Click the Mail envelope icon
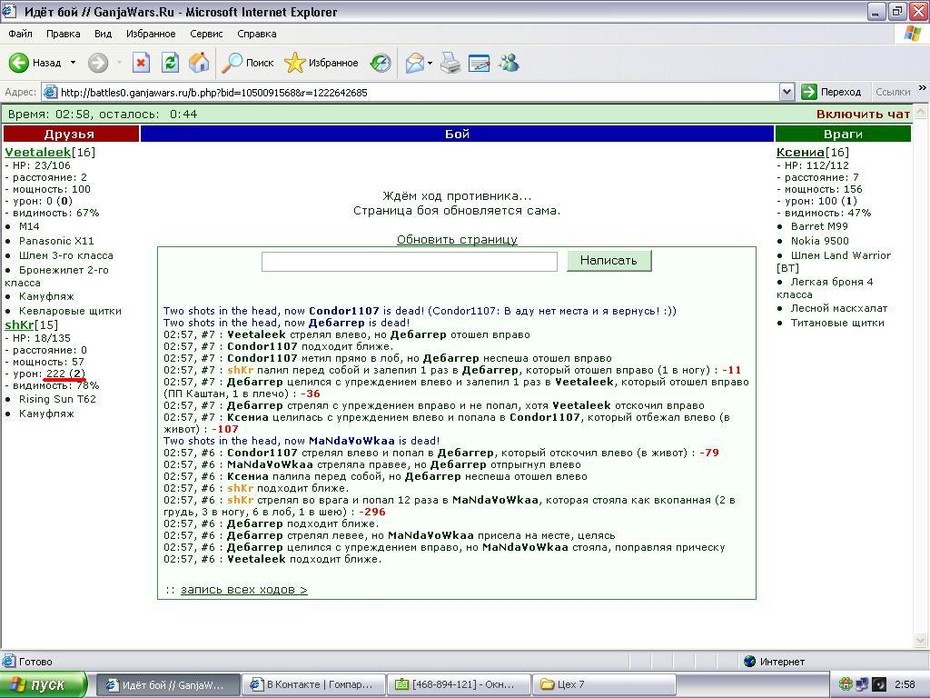 415,62
